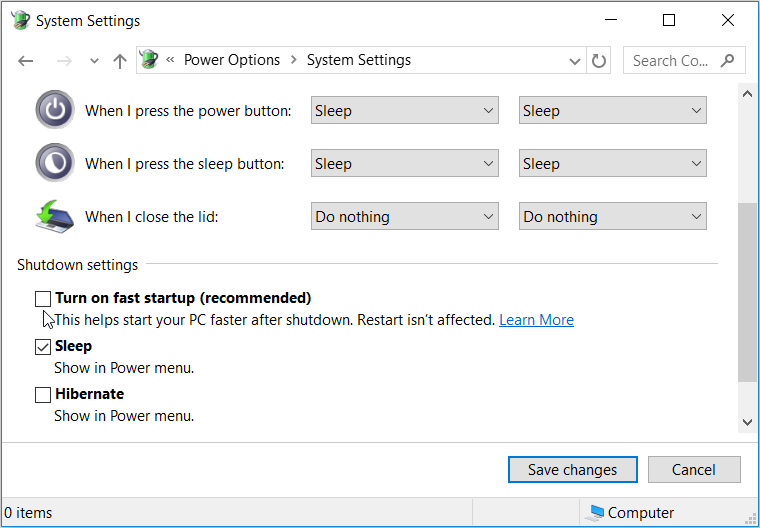
Task: Navigate up one level with up arrow
Action: coord(120,61)
